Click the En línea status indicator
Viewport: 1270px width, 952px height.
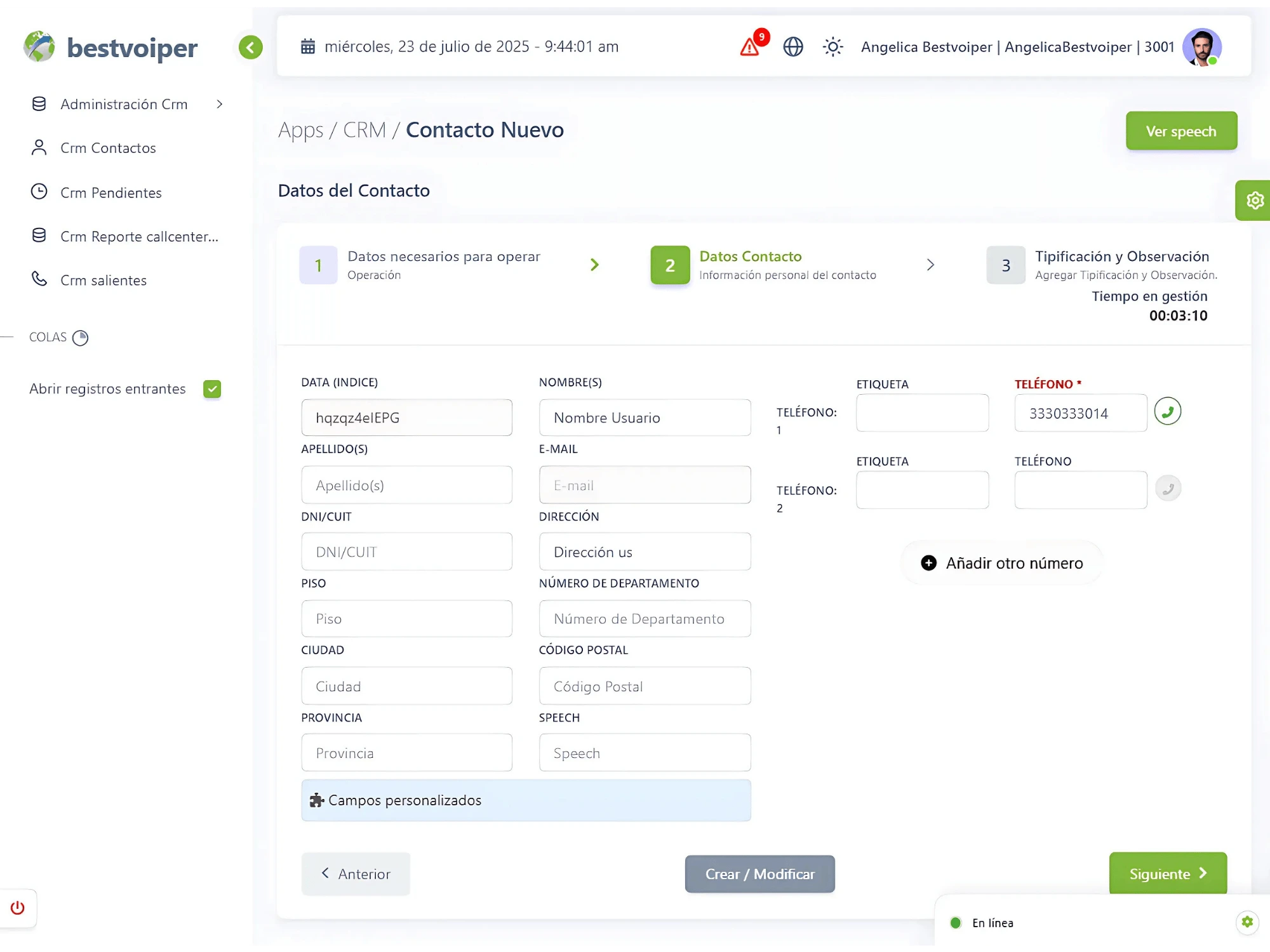(x=982, y=923)
